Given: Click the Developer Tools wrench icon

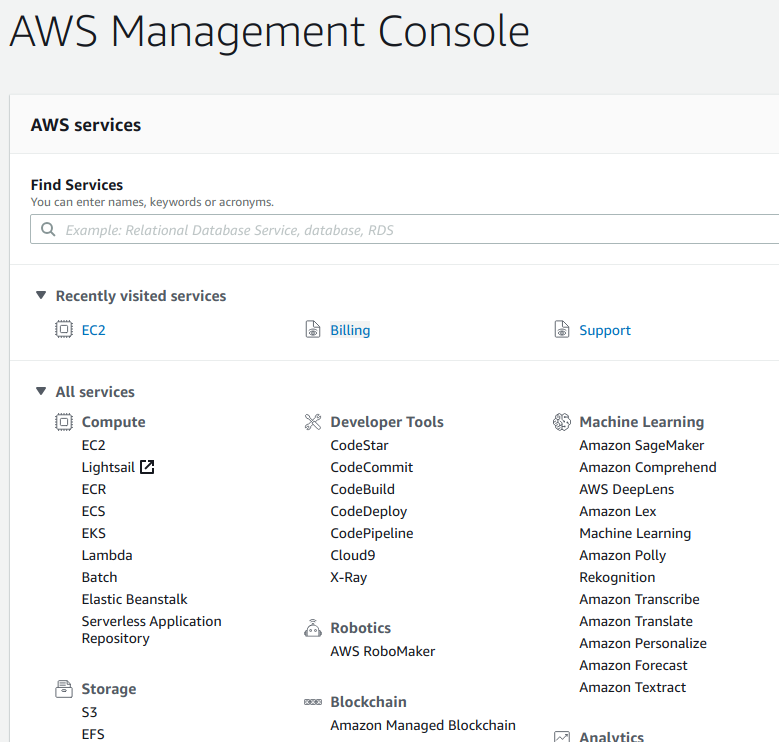Looking at the screenshot, I should coord(312,422).
